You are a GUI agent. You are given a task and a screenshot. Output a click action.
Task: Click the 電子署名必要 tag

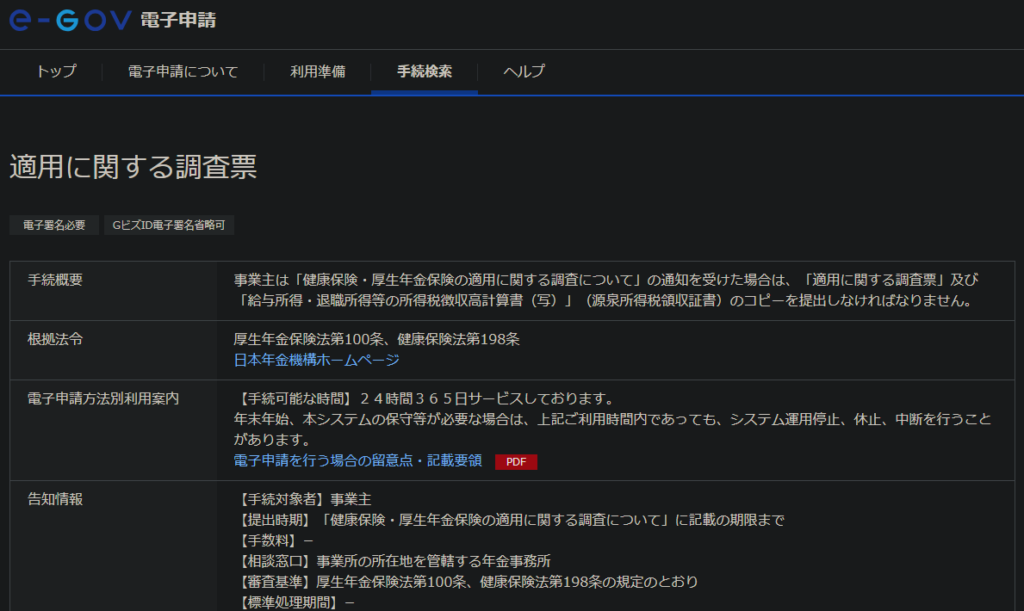[x=55, y=225]
